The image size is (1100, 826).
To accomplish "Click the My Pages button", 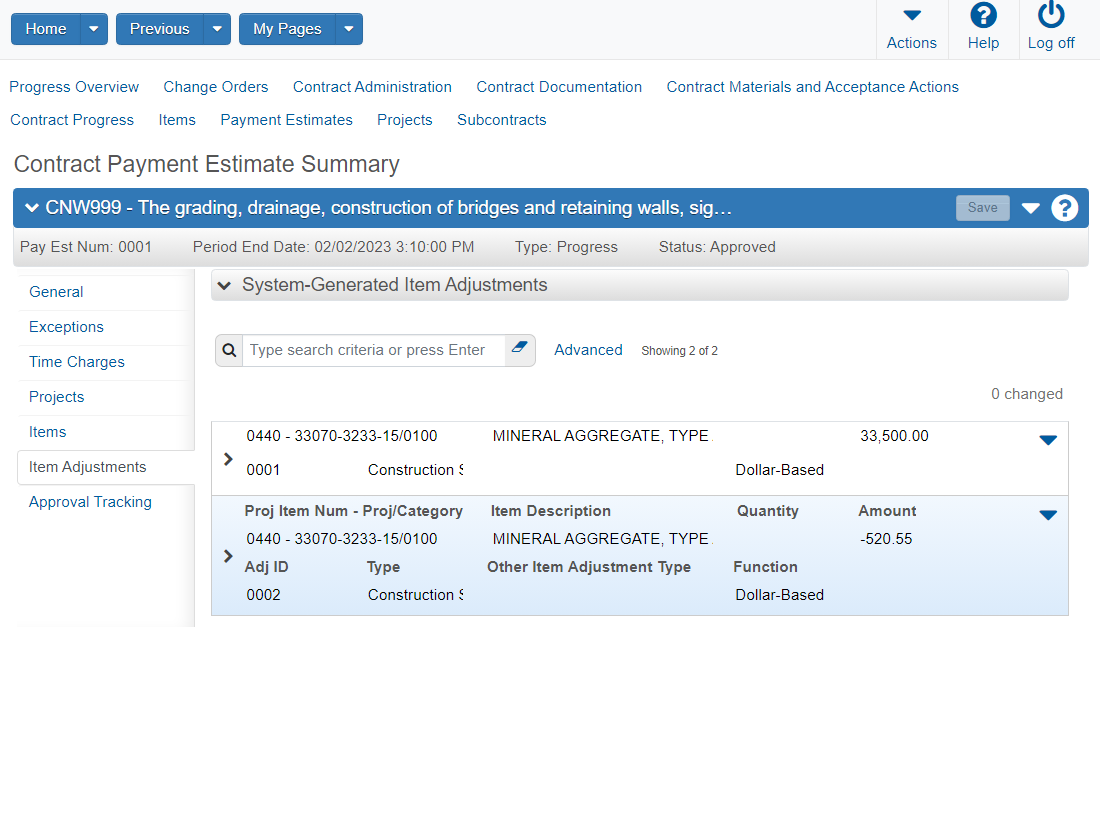I will click(288, 29).
